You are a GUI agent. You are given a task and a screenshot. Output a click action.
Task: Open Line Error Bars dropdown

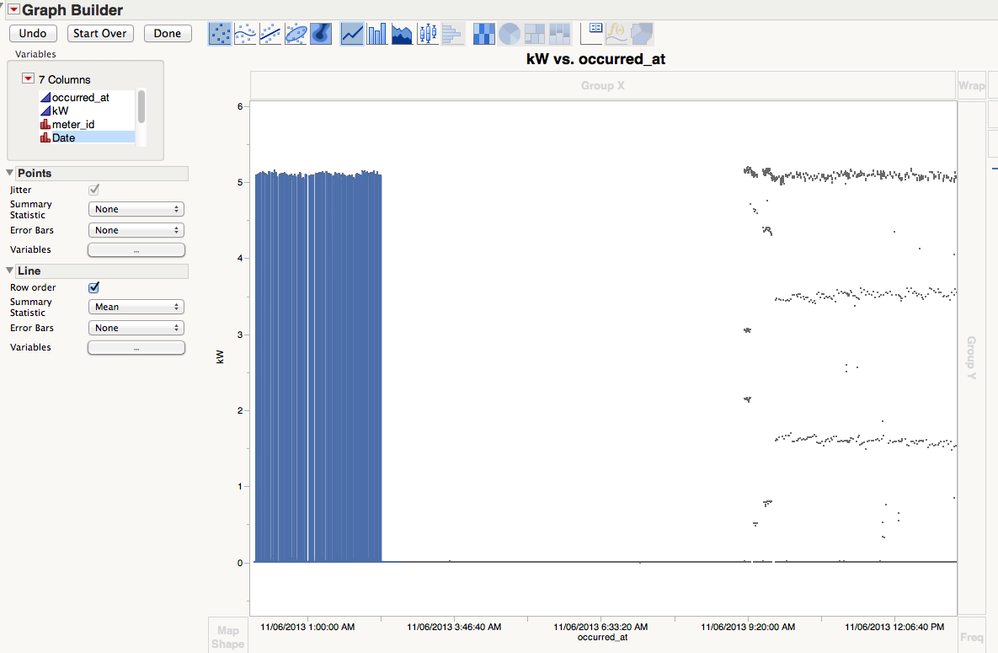coord(136,328)
